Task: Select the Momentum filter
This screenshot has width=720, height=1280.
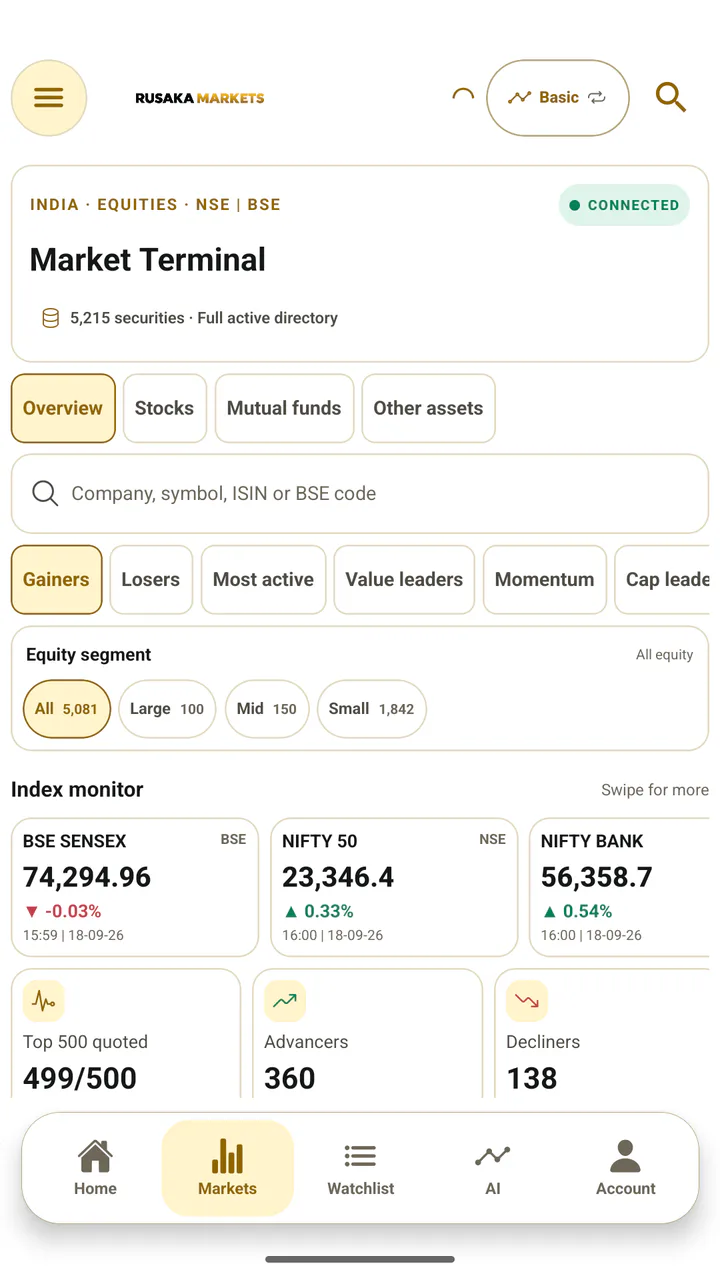Action: pyautogui.click(x=545, y=579)
